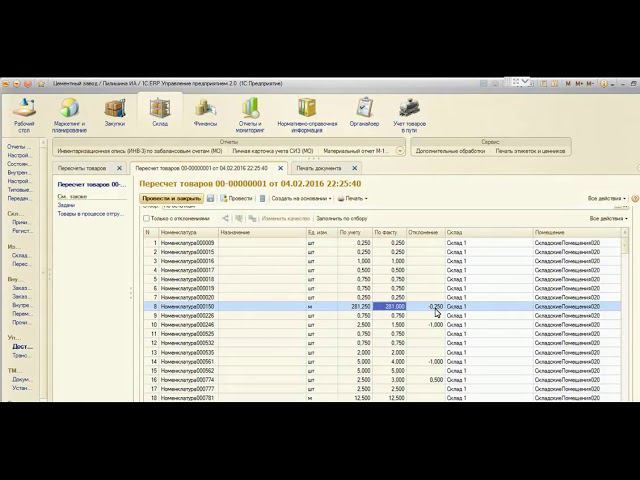
Task: Click the first icon after Только с отклонениями
Action: pyautogui.click(x=225, y=218)
